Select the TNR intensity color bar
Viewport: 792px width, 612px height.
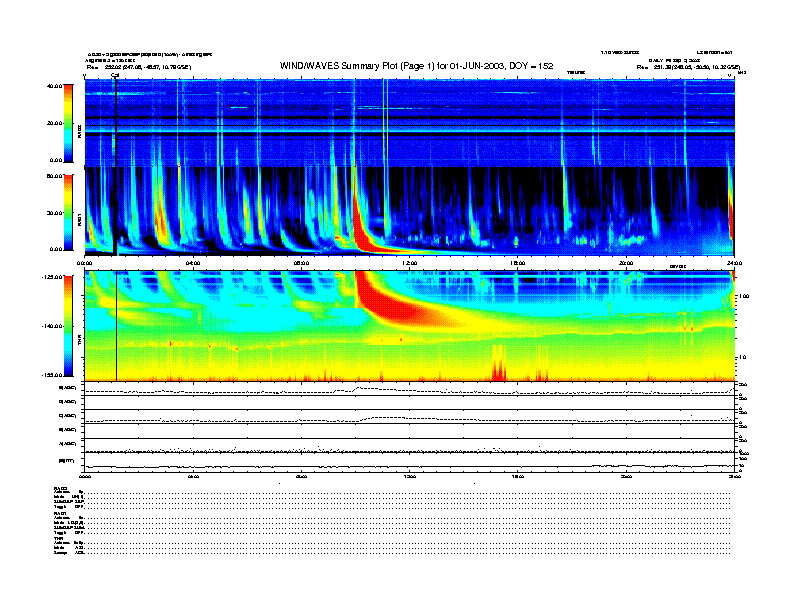68,326
